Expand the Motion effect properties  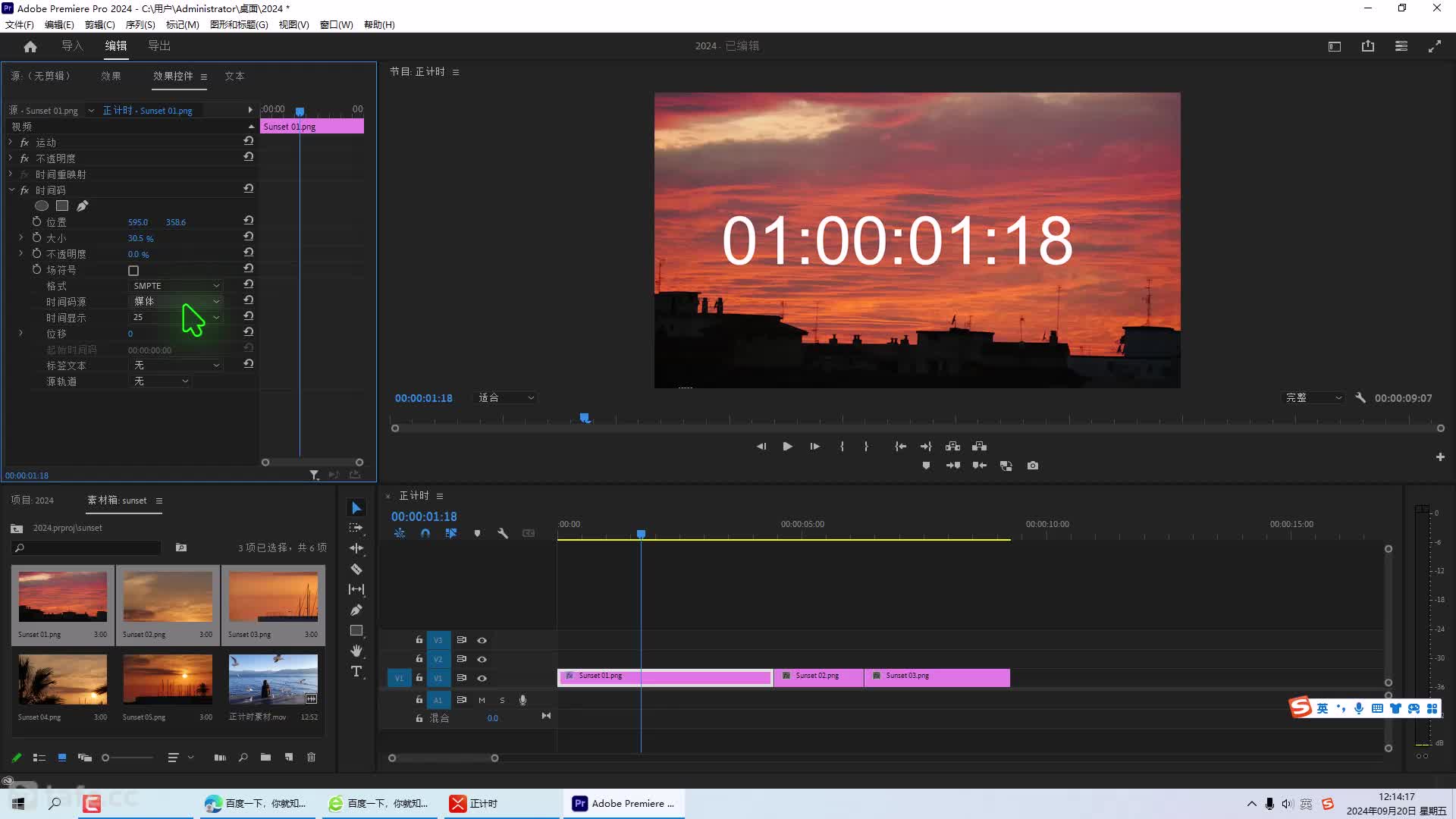click(x=11, y=142)
